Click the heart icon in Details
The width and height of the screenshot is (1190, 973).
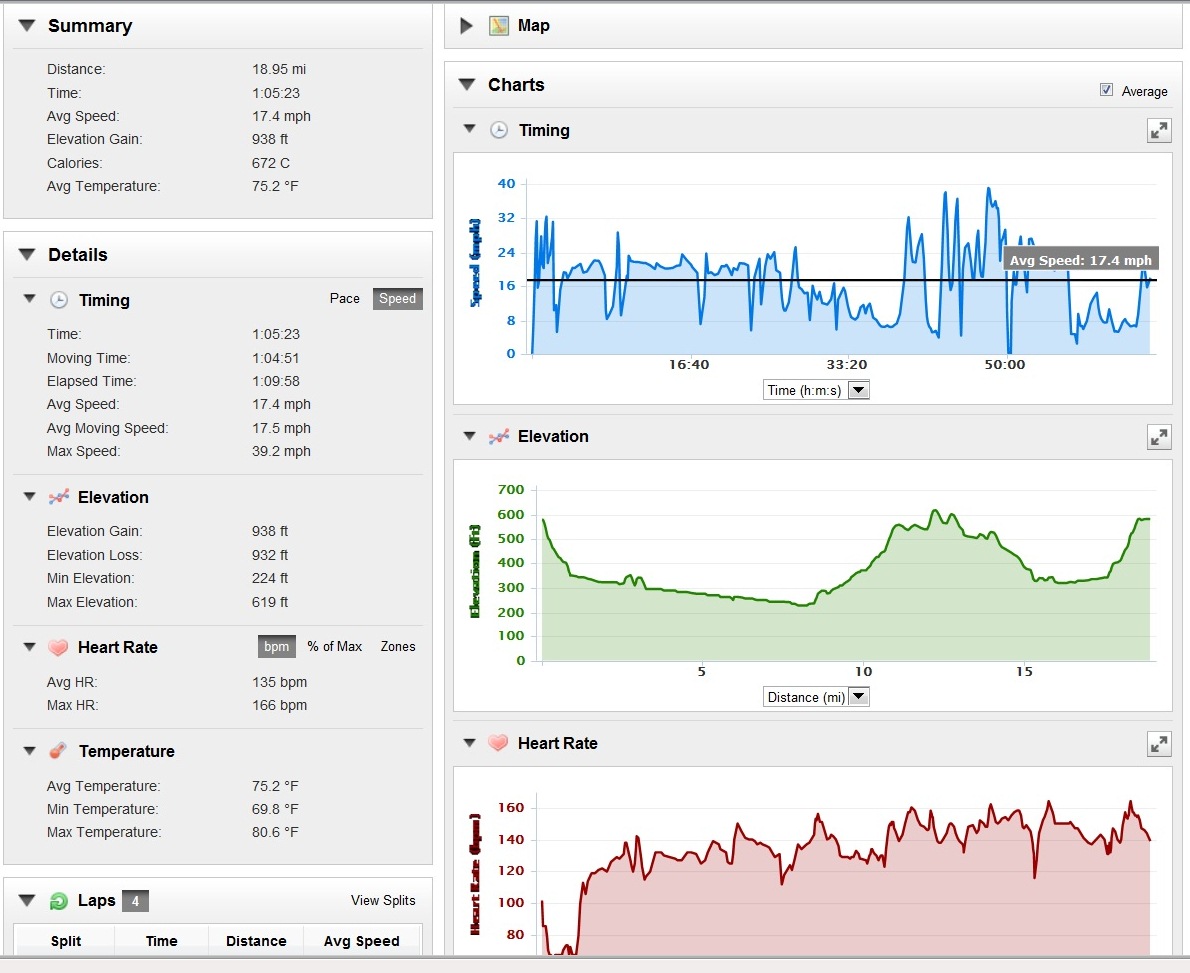pyautogui.click(x=58, y=647)
